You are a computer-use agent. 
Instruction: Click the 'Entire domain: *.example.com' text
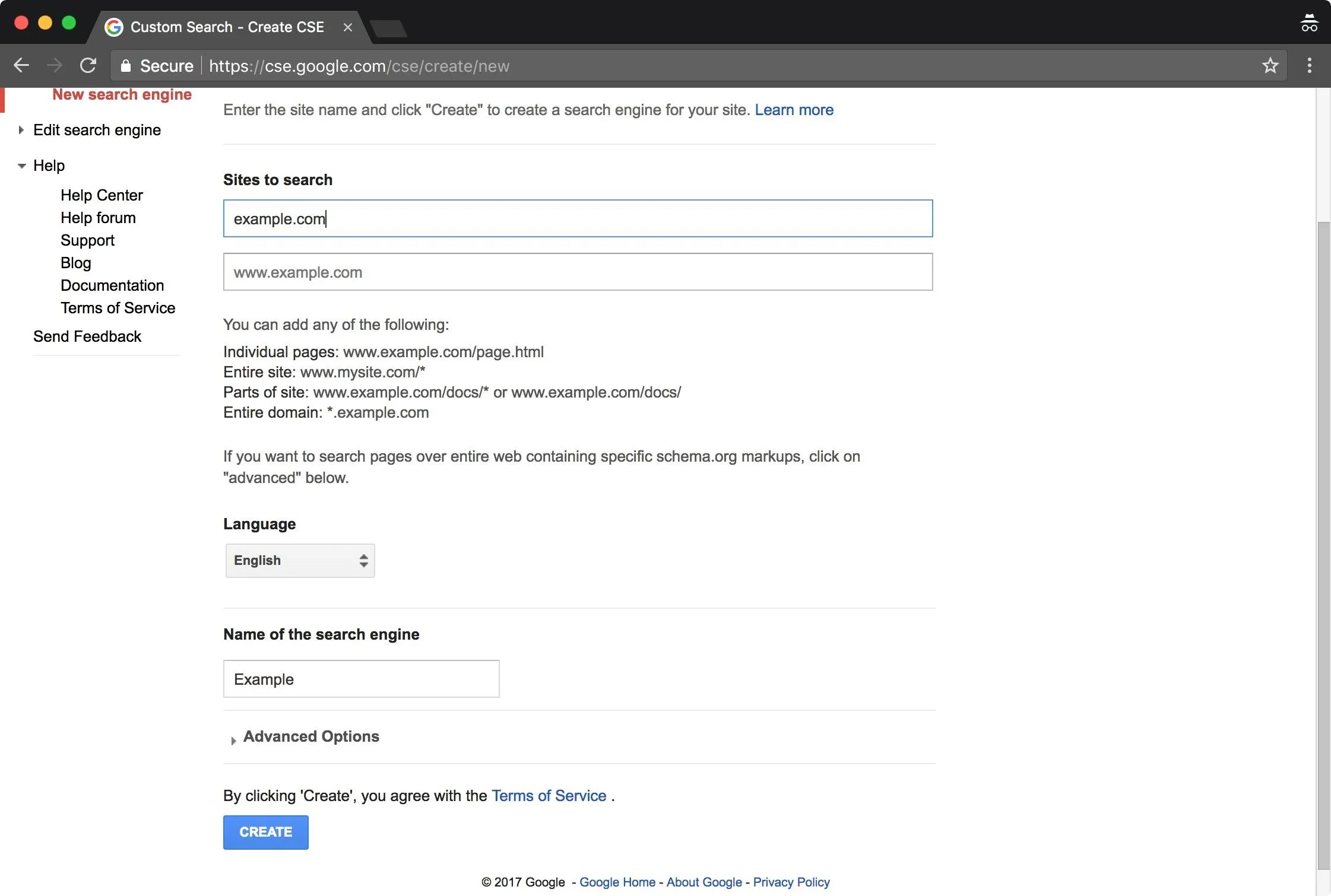tap(326, 412)
